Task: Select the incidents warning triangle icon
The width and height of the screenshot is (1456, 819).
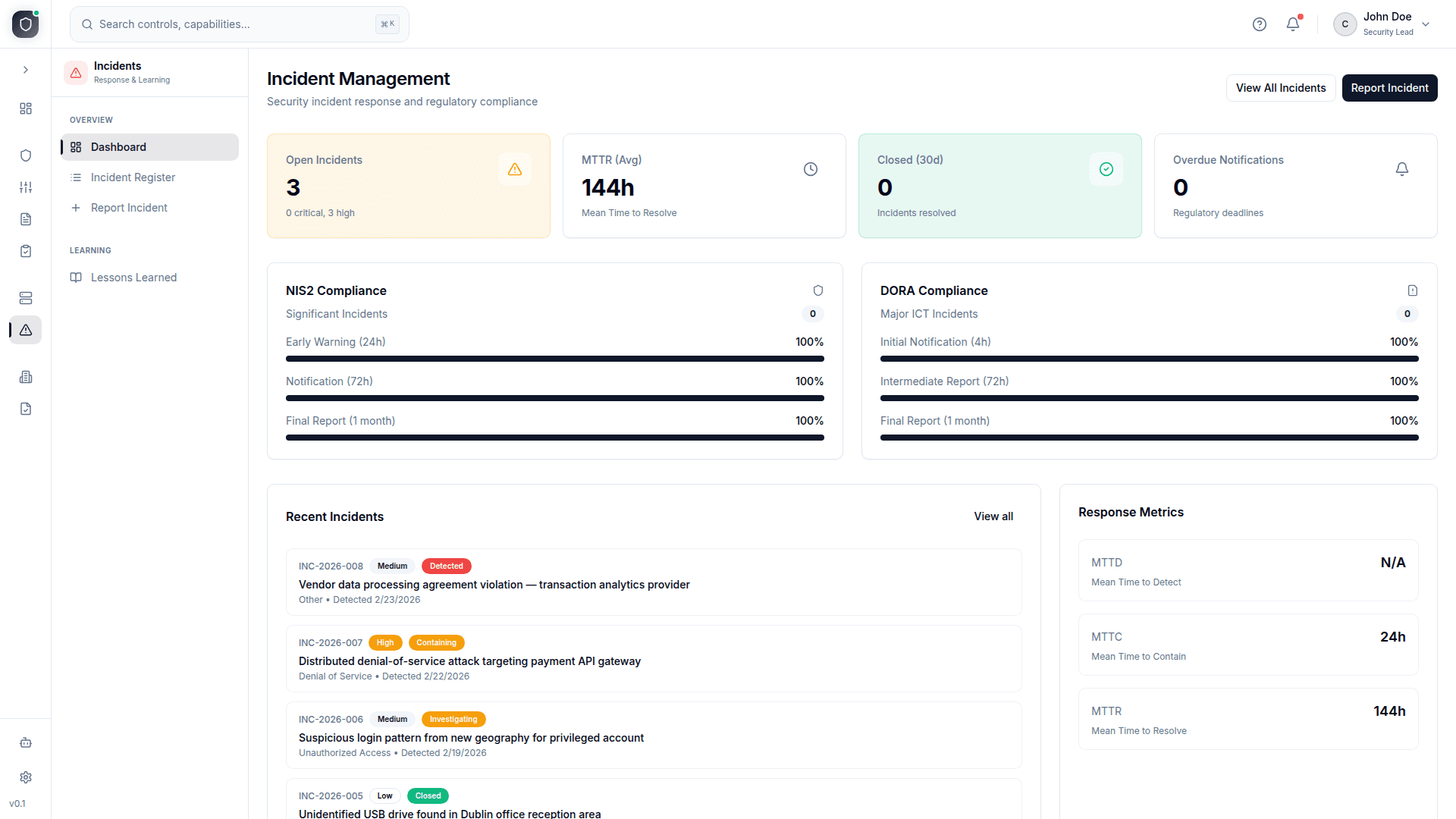Action: [25, 330]
